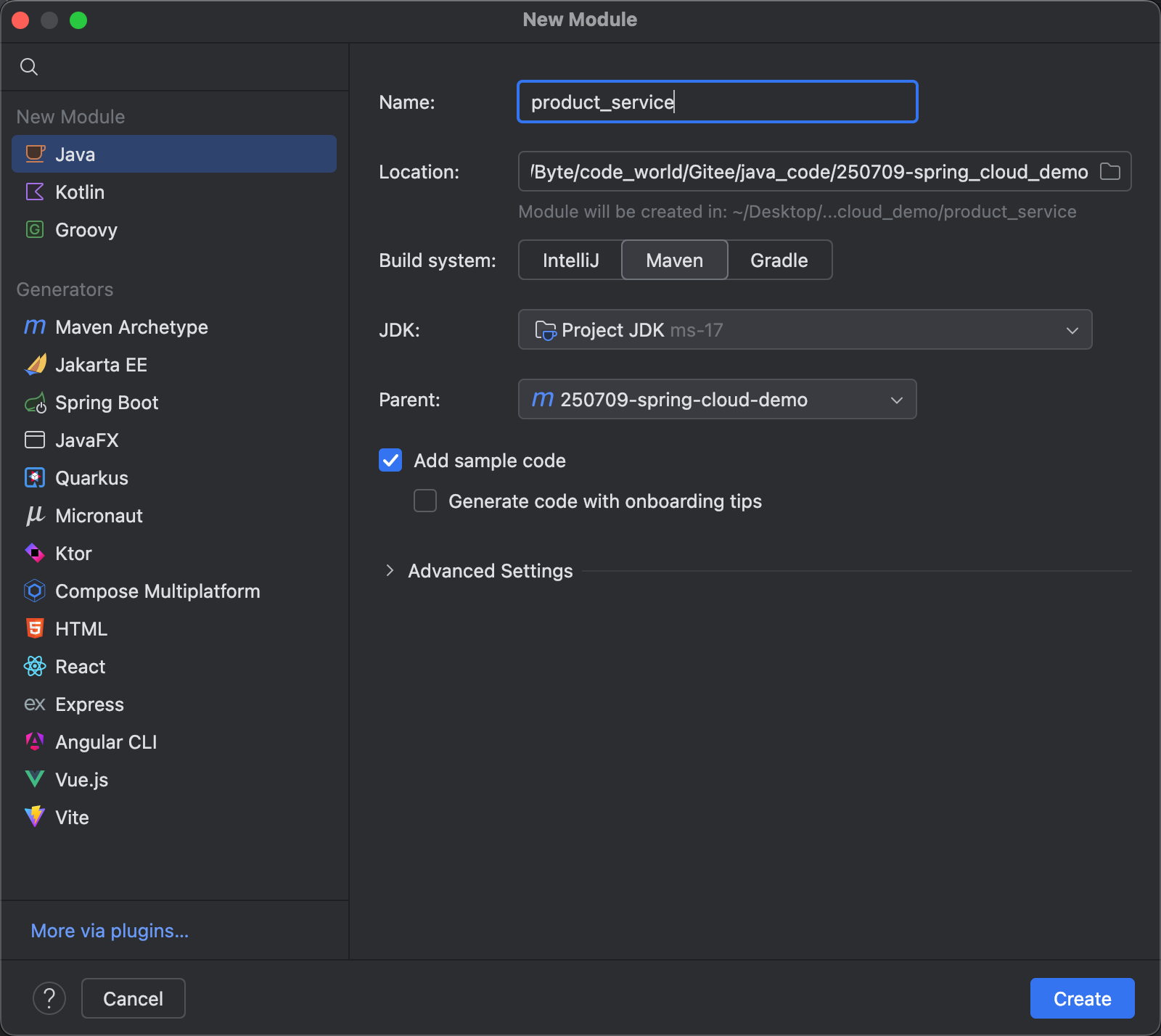Choose Maven Archetype generator
Image resolution: width=1161 pixels, height=1036 pixels.
[174, 326]
